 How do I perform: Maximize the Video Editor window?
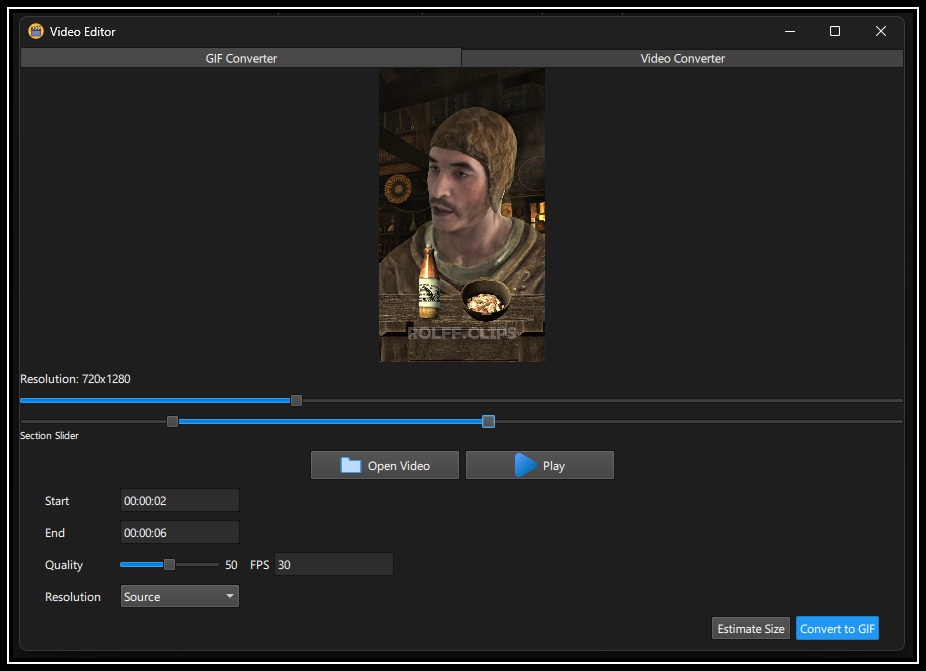click(x=834, y=31)
